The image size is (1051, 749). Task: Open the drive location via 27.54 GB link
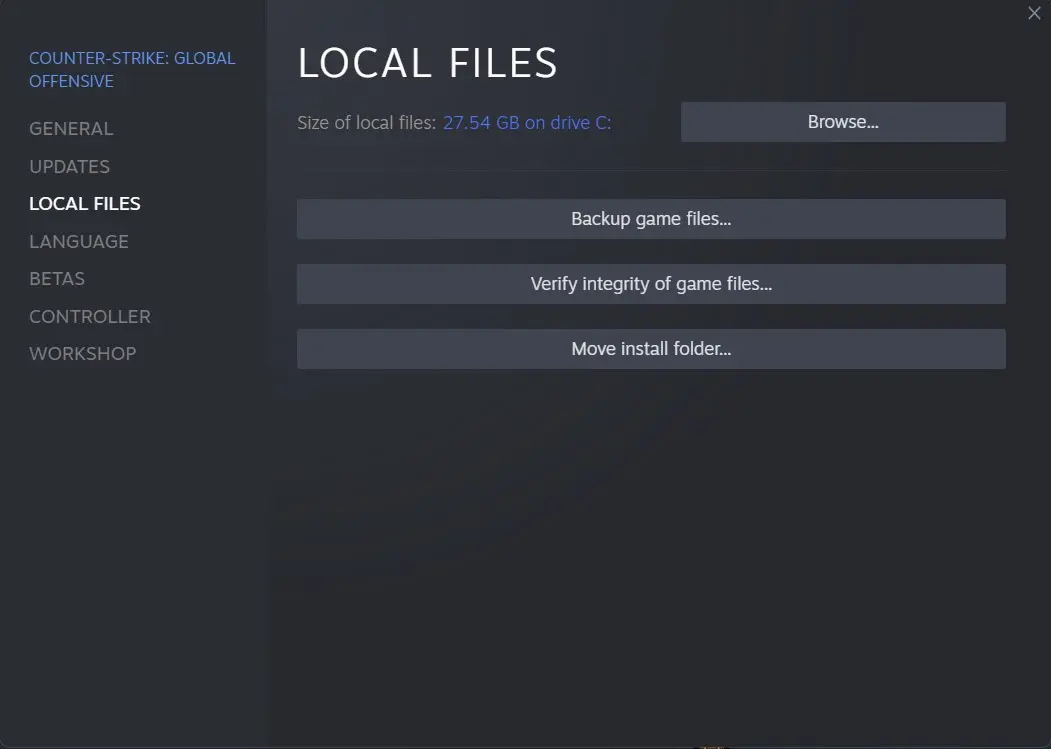(x=527, y=122)
